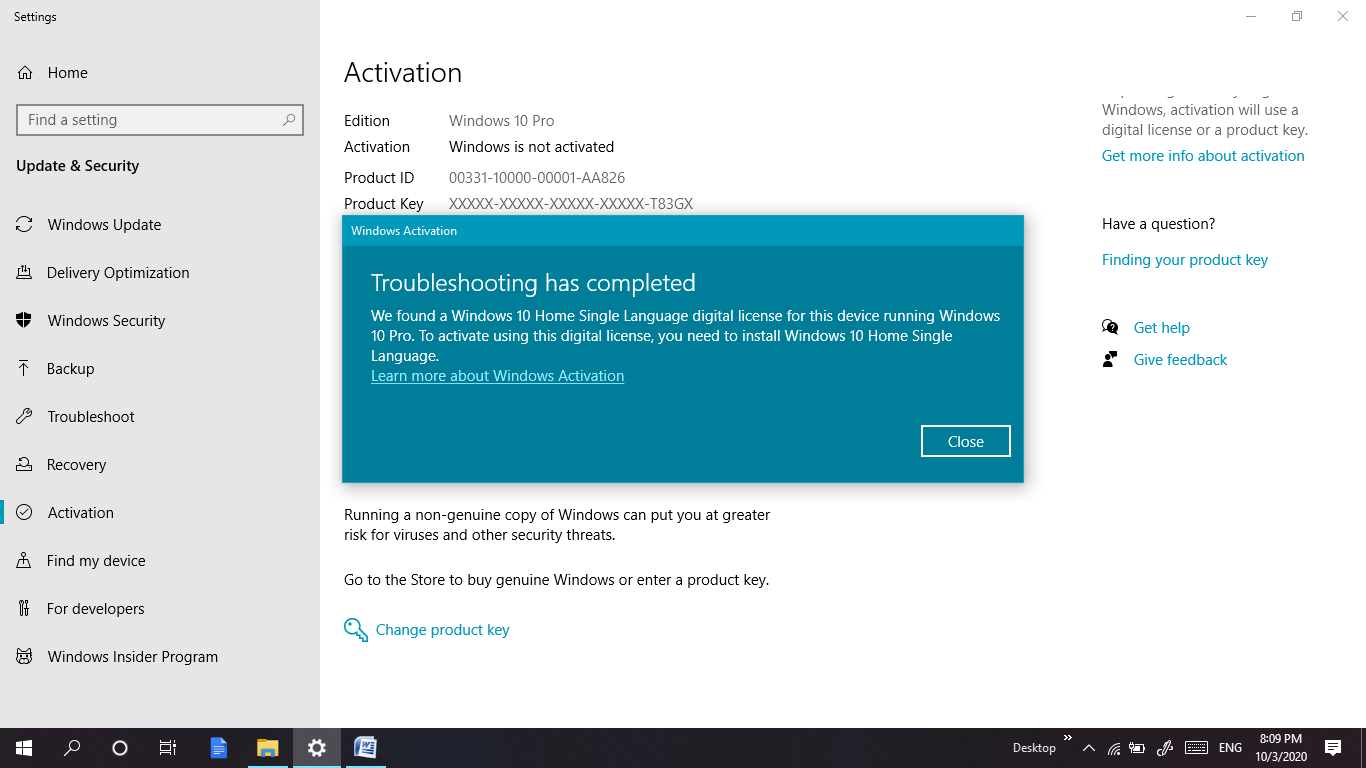The width and height of the screenshot is (1366, 768).
Task: Select Troubleshoot in sidebar
Action: [91, 417]
